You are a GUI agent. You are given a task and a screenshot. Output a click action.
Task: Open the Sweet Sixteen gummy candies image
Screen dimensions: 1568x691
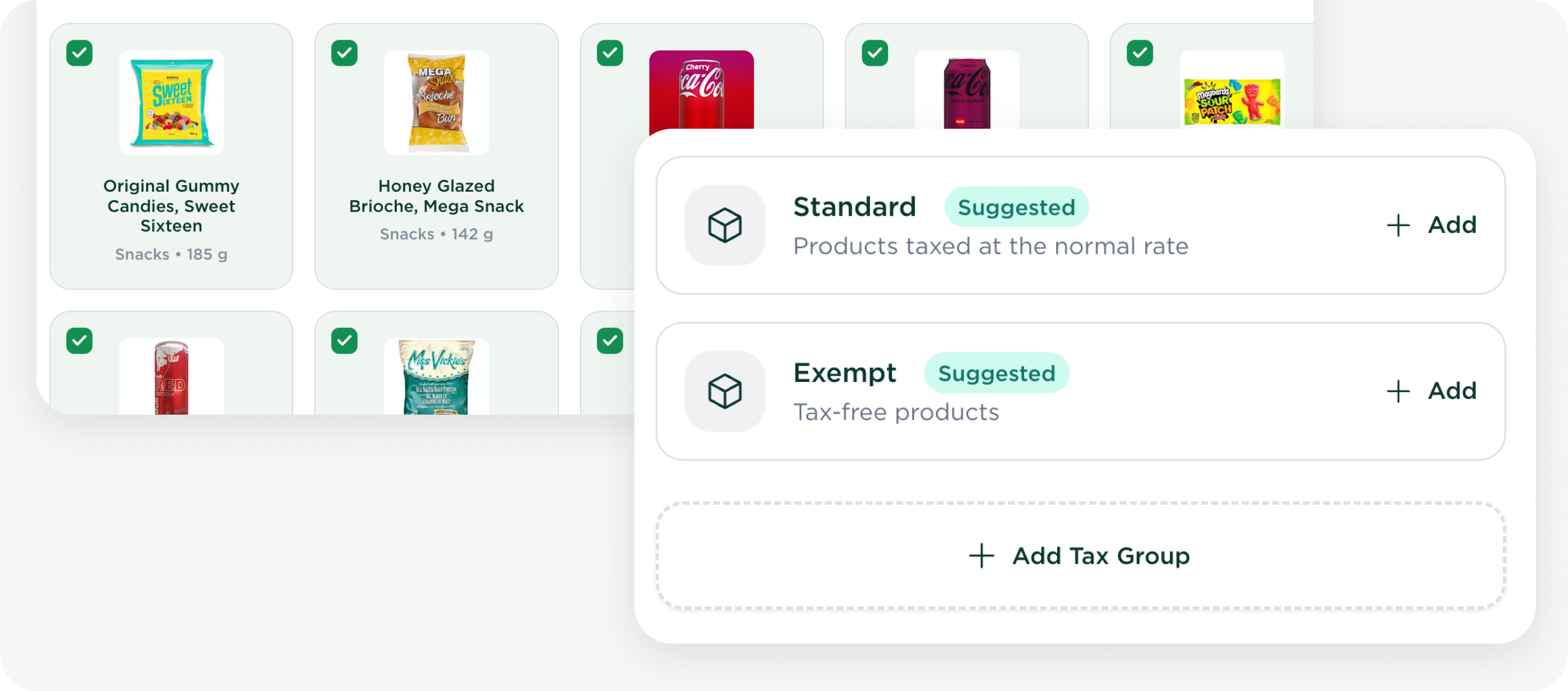(x=172, y=102)
